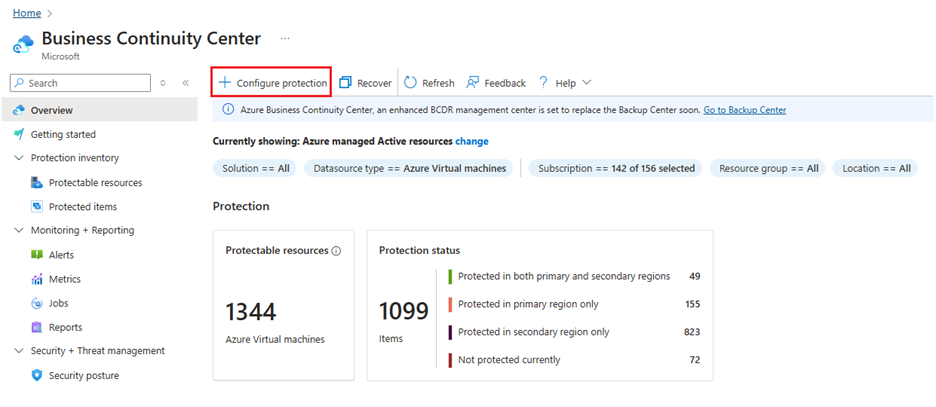Click the Overview cloud icon in sidebar

click(x=19, y=110)
